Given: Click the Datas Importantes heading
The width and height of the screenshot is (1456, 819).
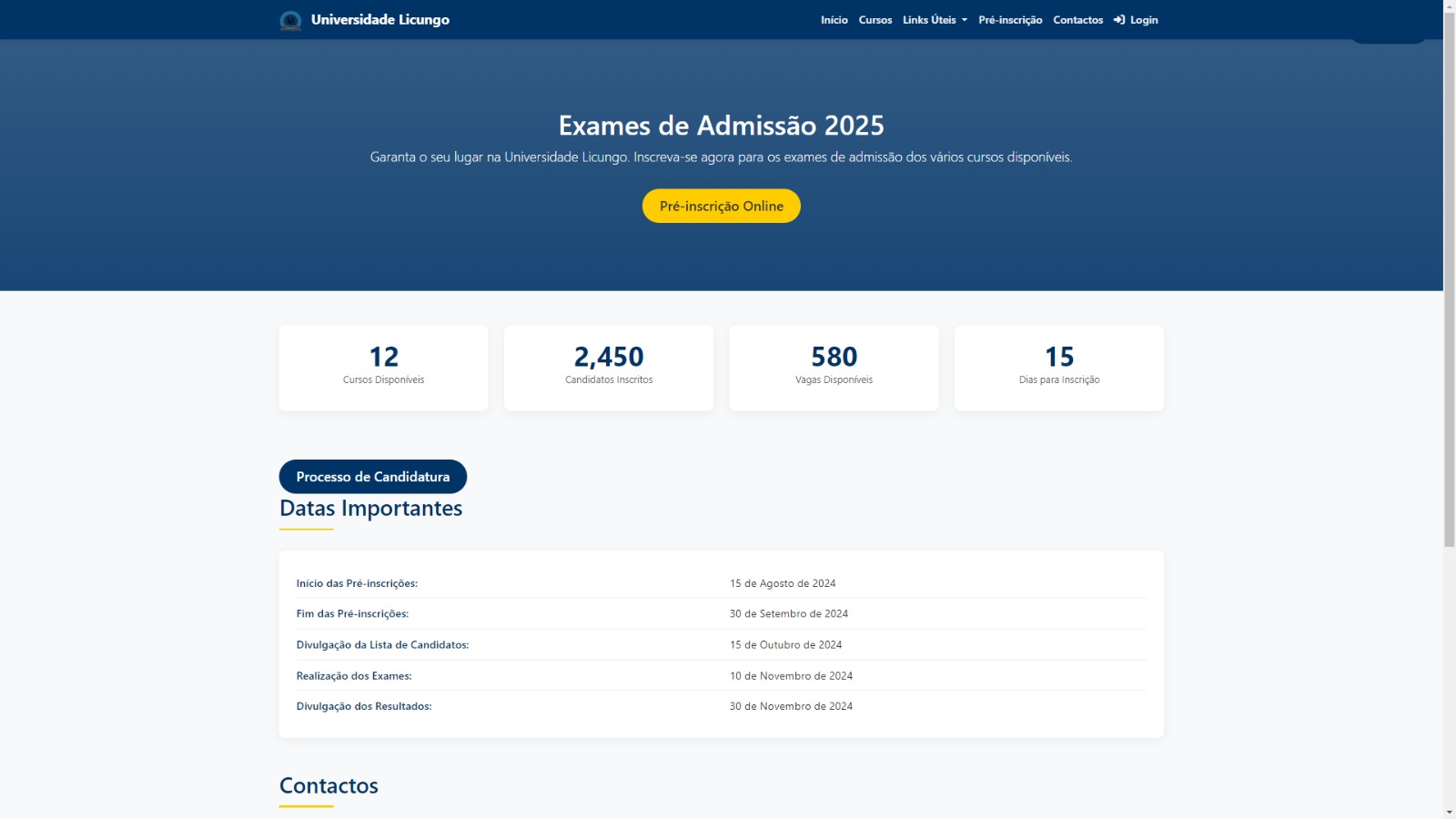Looking at the screenshot, I should pos(369,508).
